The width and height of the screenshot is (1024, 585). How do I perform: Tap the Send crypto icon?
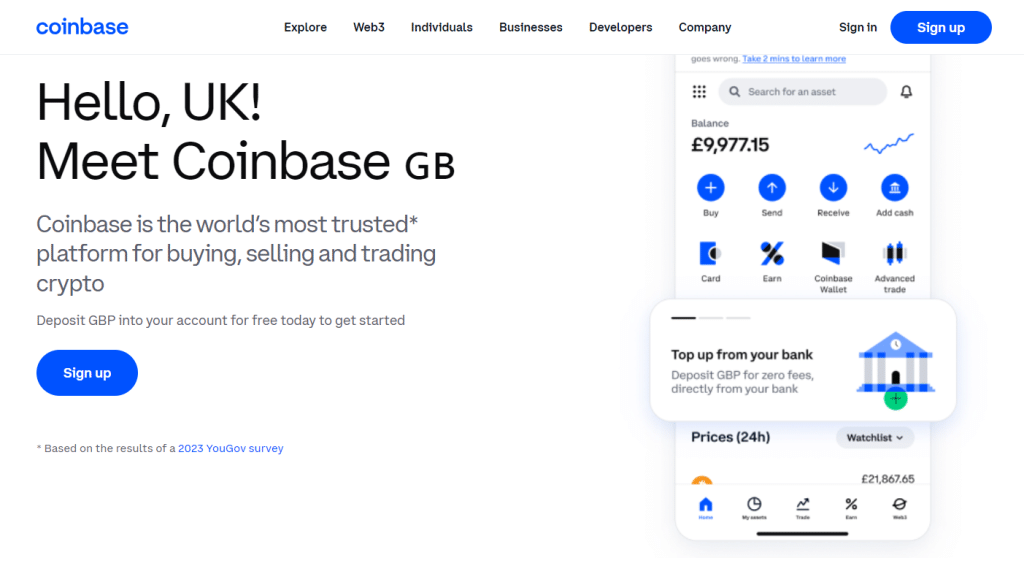[772, 188]
